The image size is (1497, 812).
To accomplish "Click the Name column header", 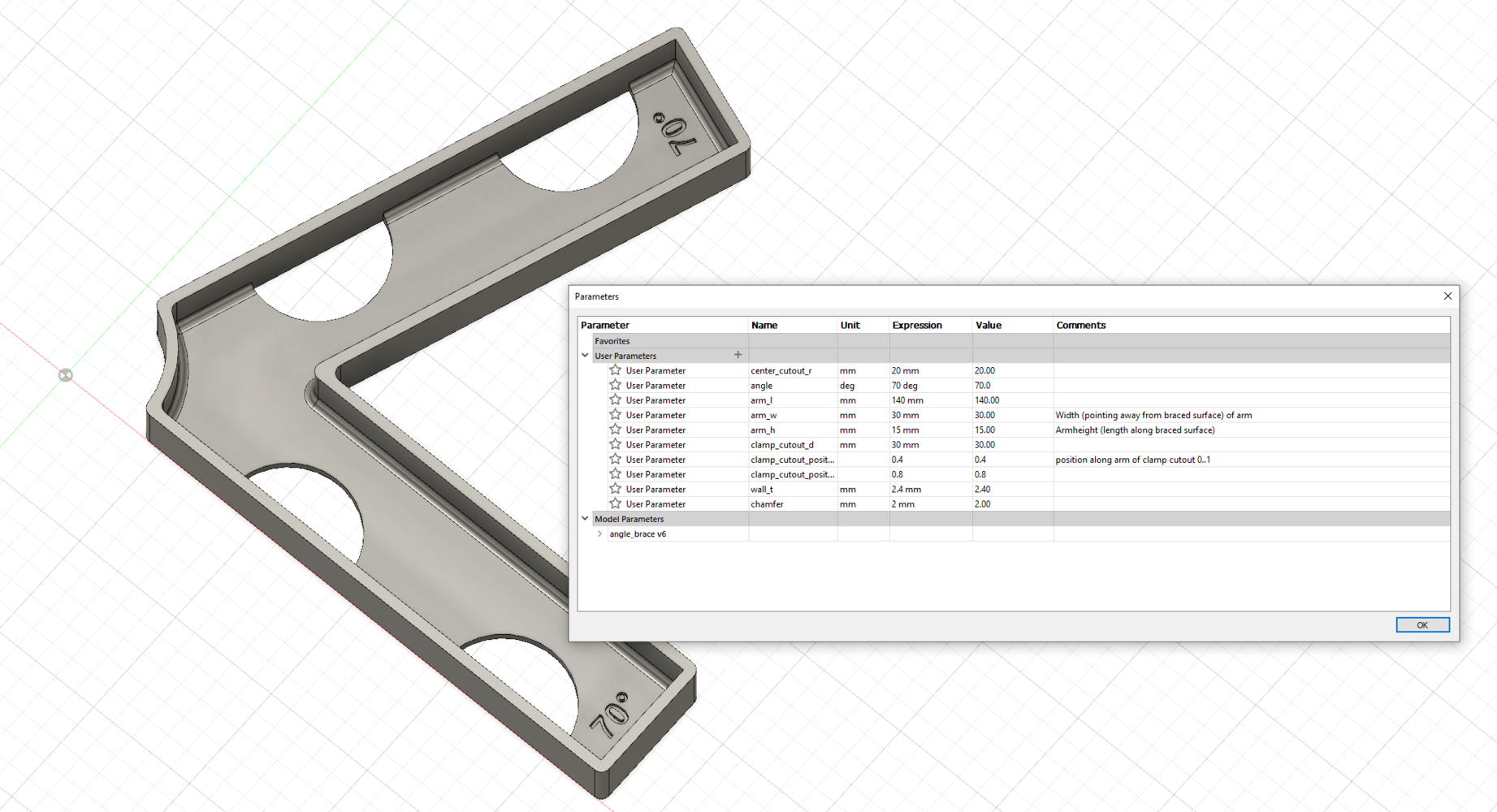I will click(x=764, y=325).
